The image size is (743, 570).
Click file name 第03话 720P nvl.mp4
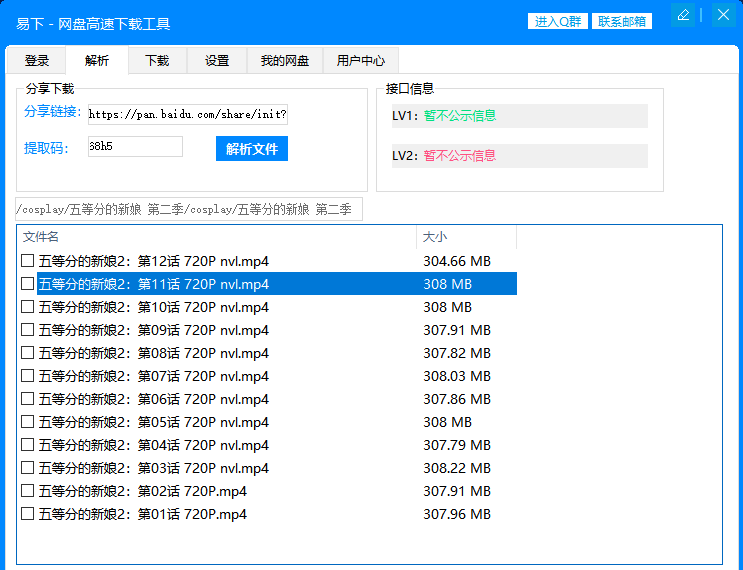pyautogui.click(x=154, y=468)
